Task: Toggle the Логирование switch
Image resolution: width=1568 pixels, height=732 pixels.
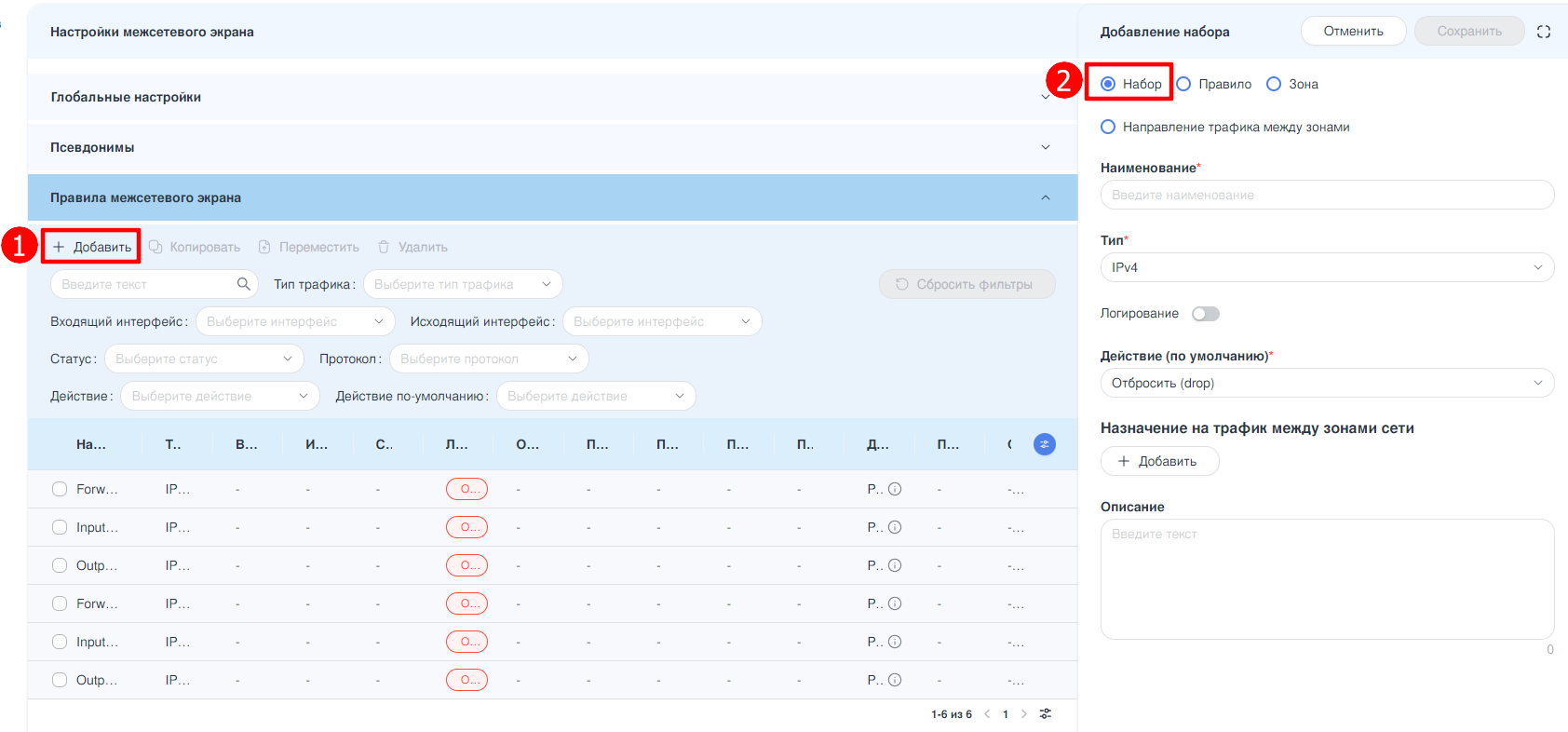Action: [1206, 314]
